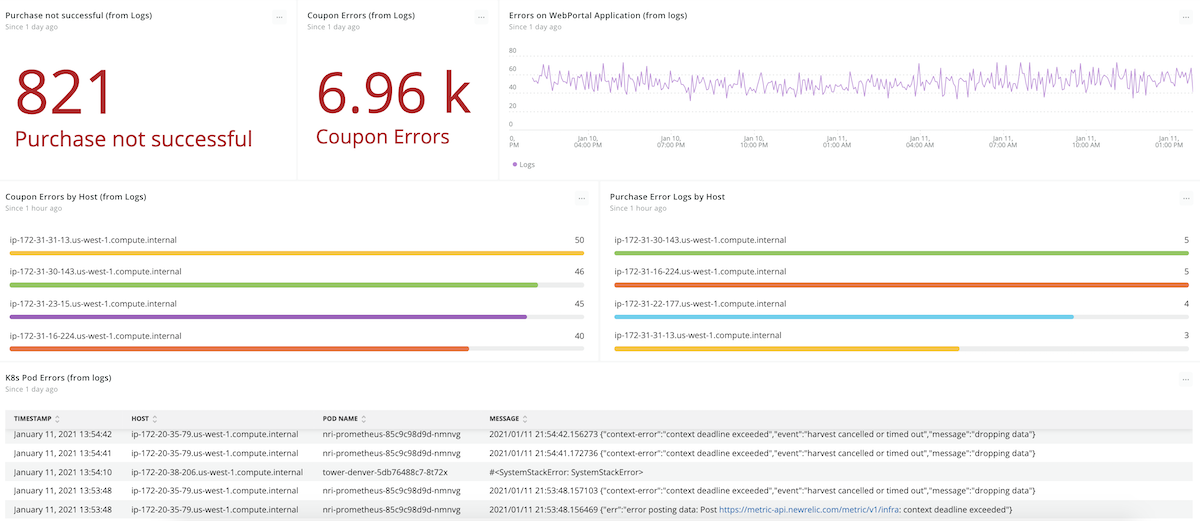This screenshot has width=1200, height=521.
Task: Select timestamp January 11, 2021 13:54:10
Action: pyautogui.click(x=63, y=472)
